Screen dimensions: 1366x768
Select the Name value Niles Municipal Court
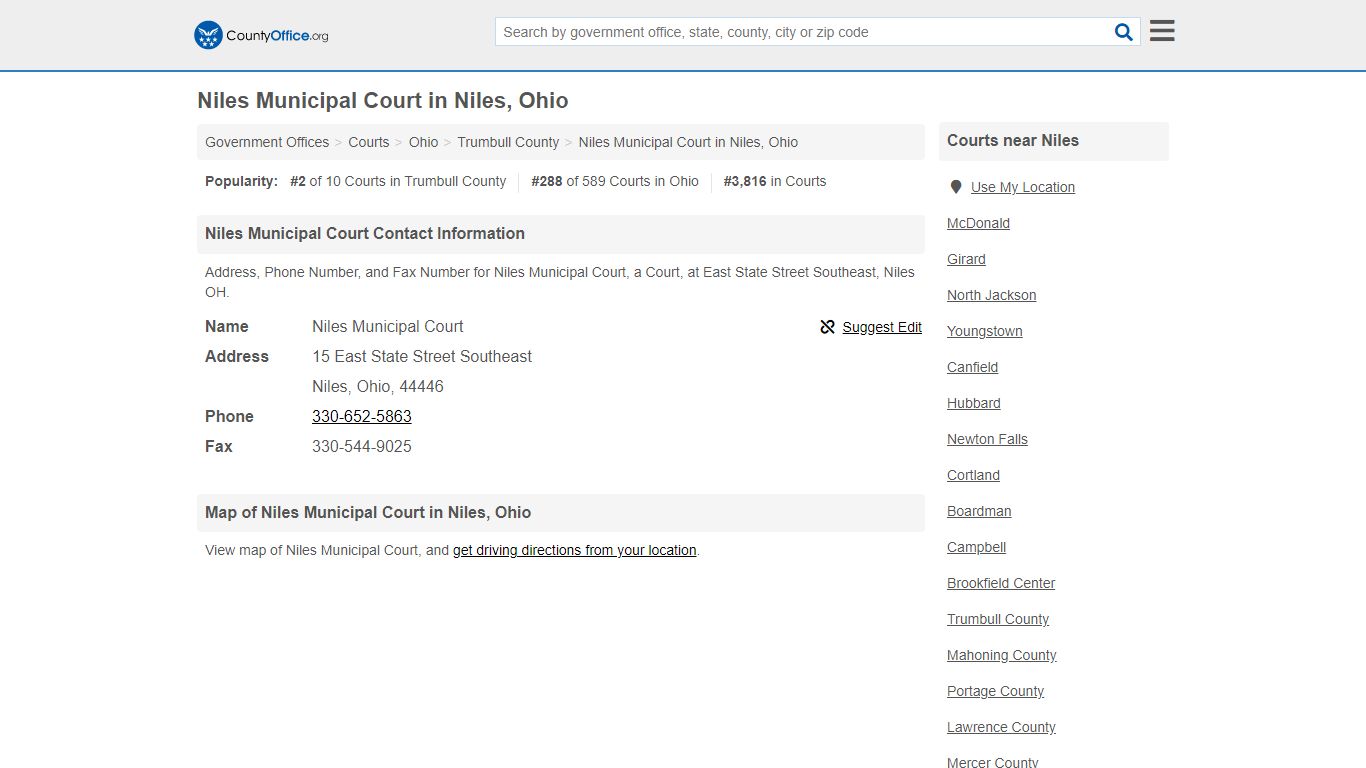388,326
